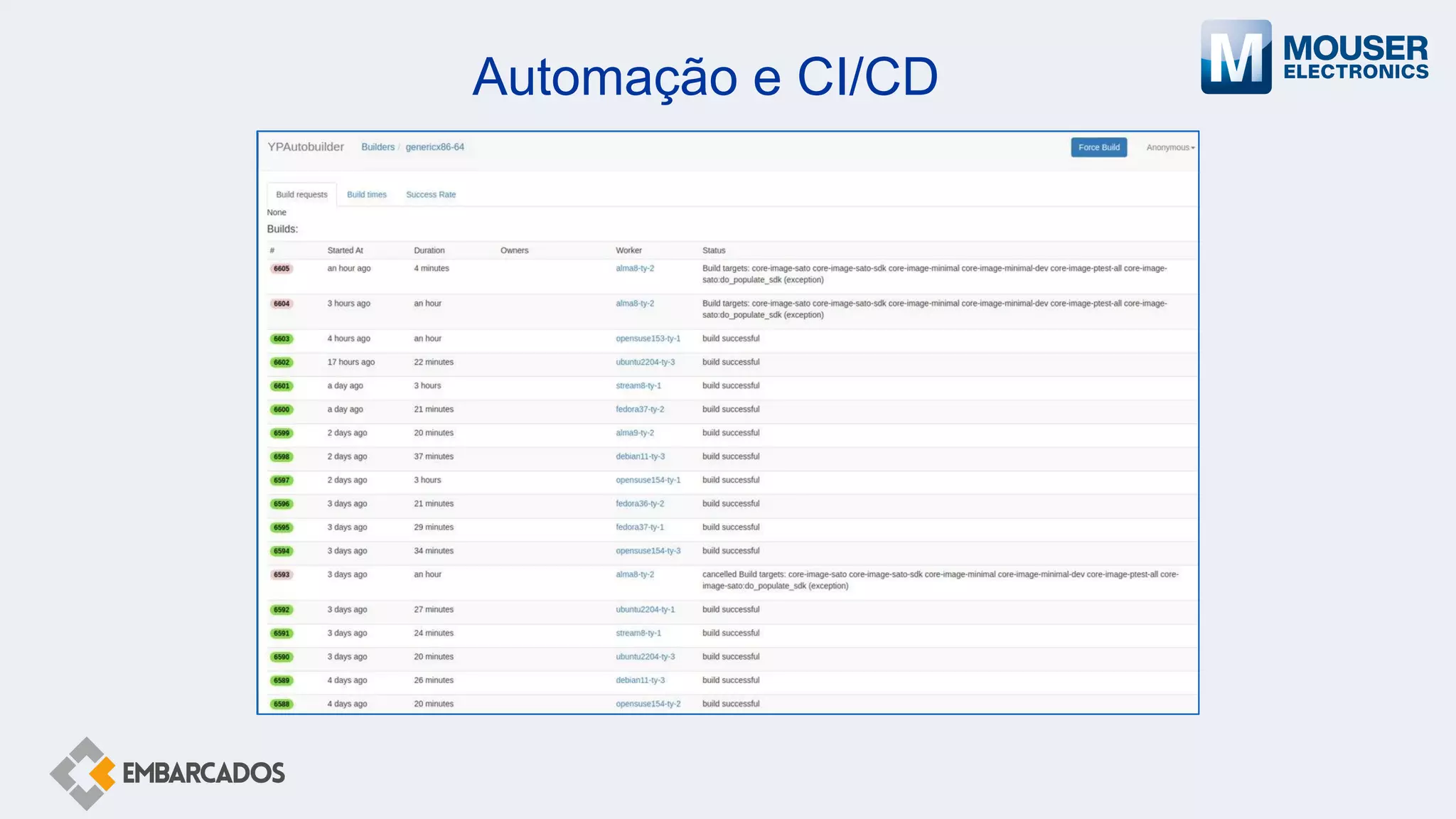Open successful build badge 6591

(282, 633)
